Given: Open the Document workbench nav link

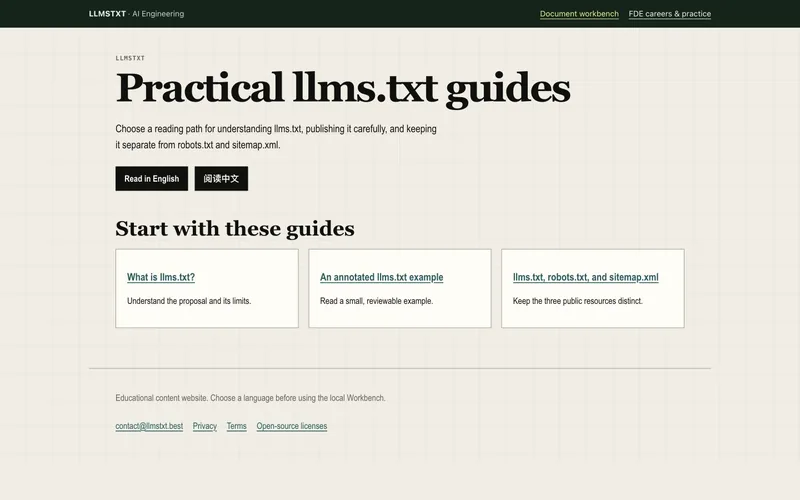Looking at the screenshot, I should pyautogui.click(x=579, y=14).
